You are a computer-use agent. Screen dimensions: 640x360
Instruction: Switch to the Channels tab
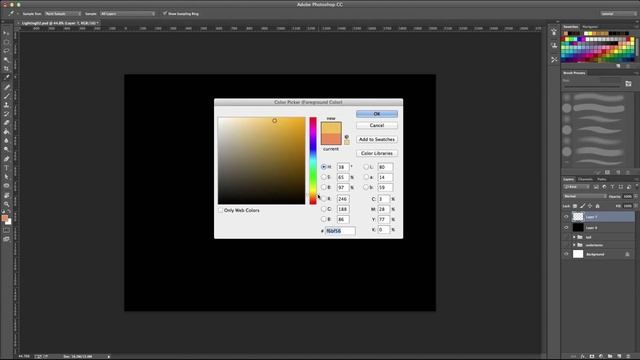click(585, 179)
